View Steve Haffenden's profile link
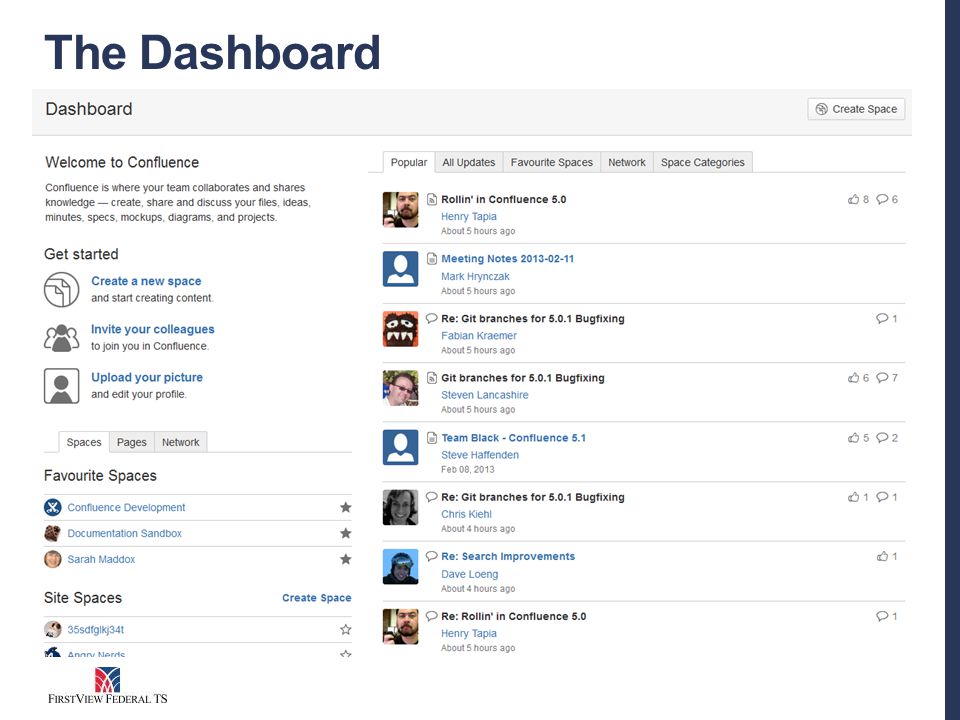The image size is (960, 720). [x=480, y=455]
